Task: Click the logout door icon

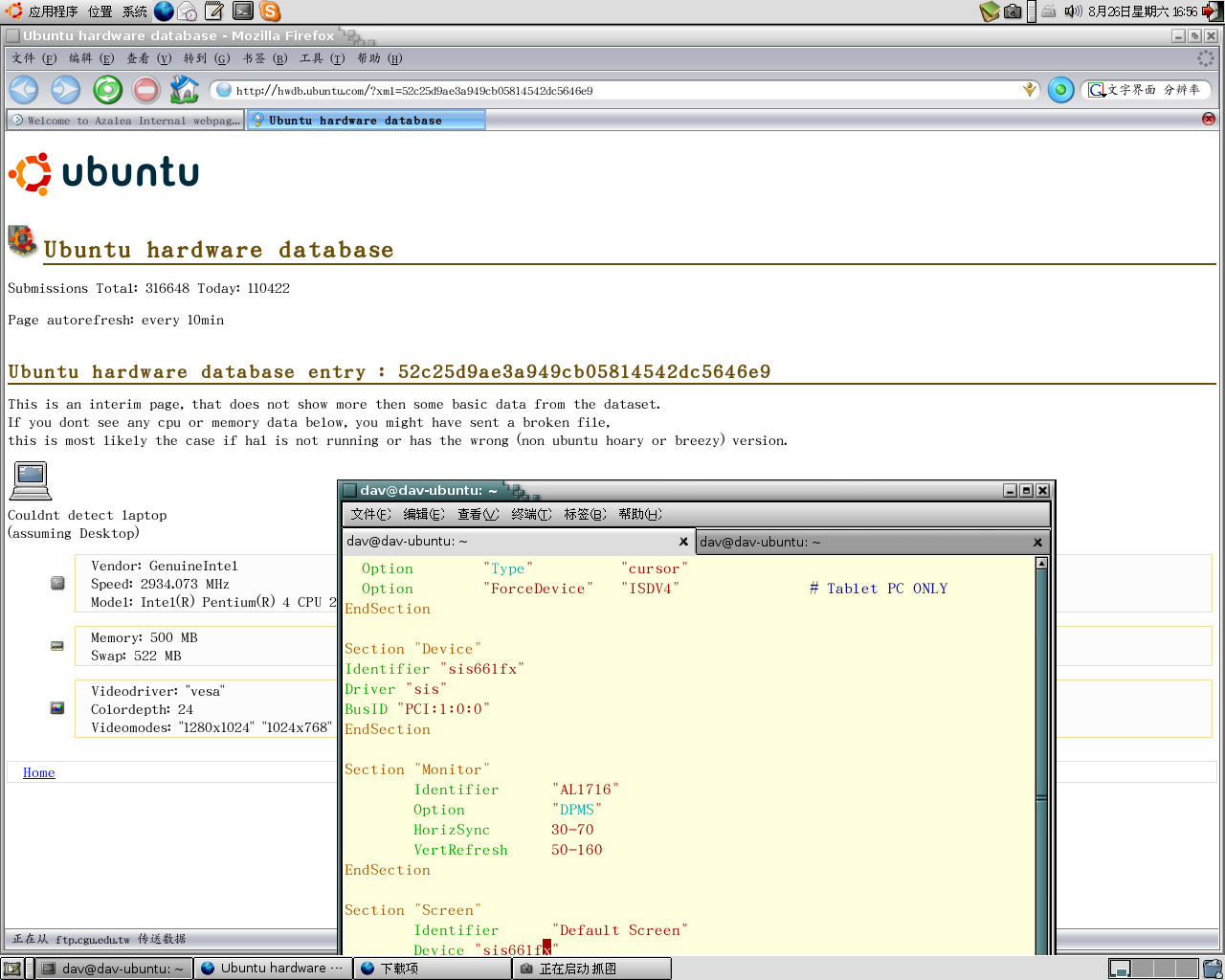Action: coord(1212,11)
